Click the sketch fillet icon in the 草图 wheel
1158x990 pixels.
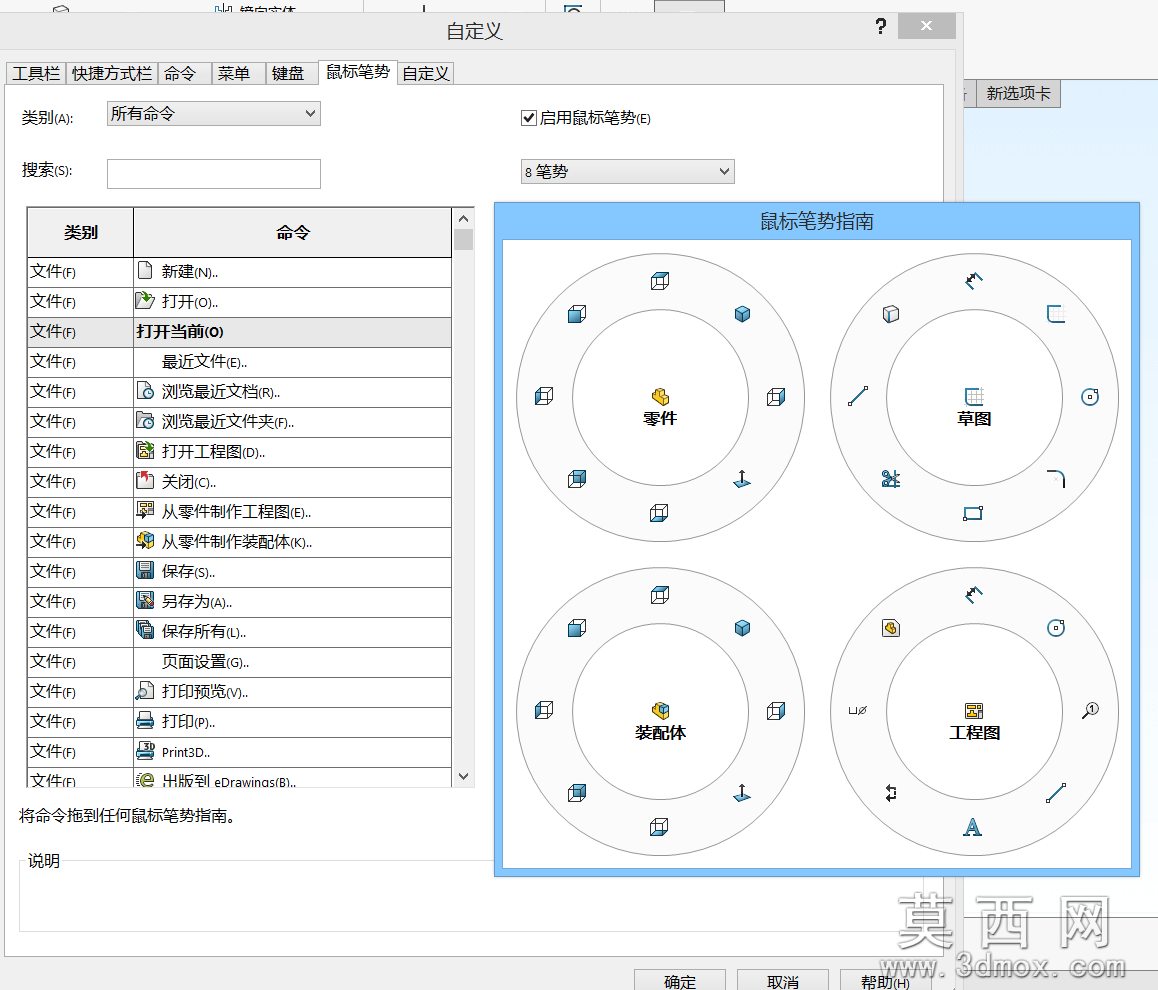click(1056, 479)
